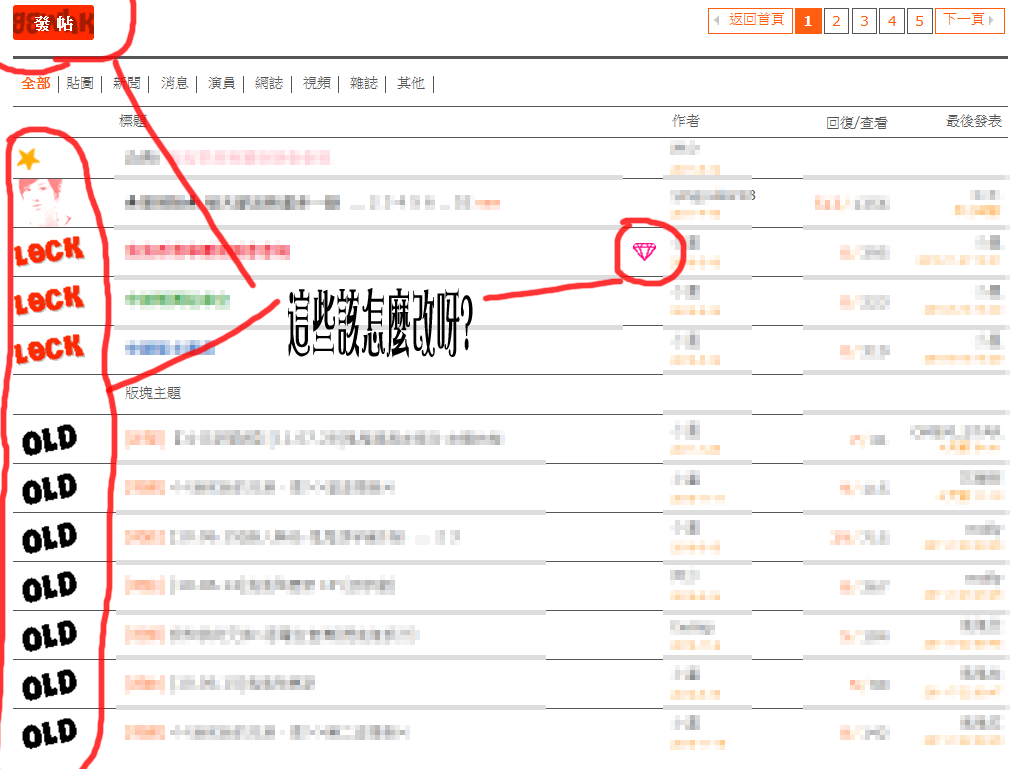Click the 回復/查看 column header
This screenshot has height=769, width=1017.
[856, 123]
